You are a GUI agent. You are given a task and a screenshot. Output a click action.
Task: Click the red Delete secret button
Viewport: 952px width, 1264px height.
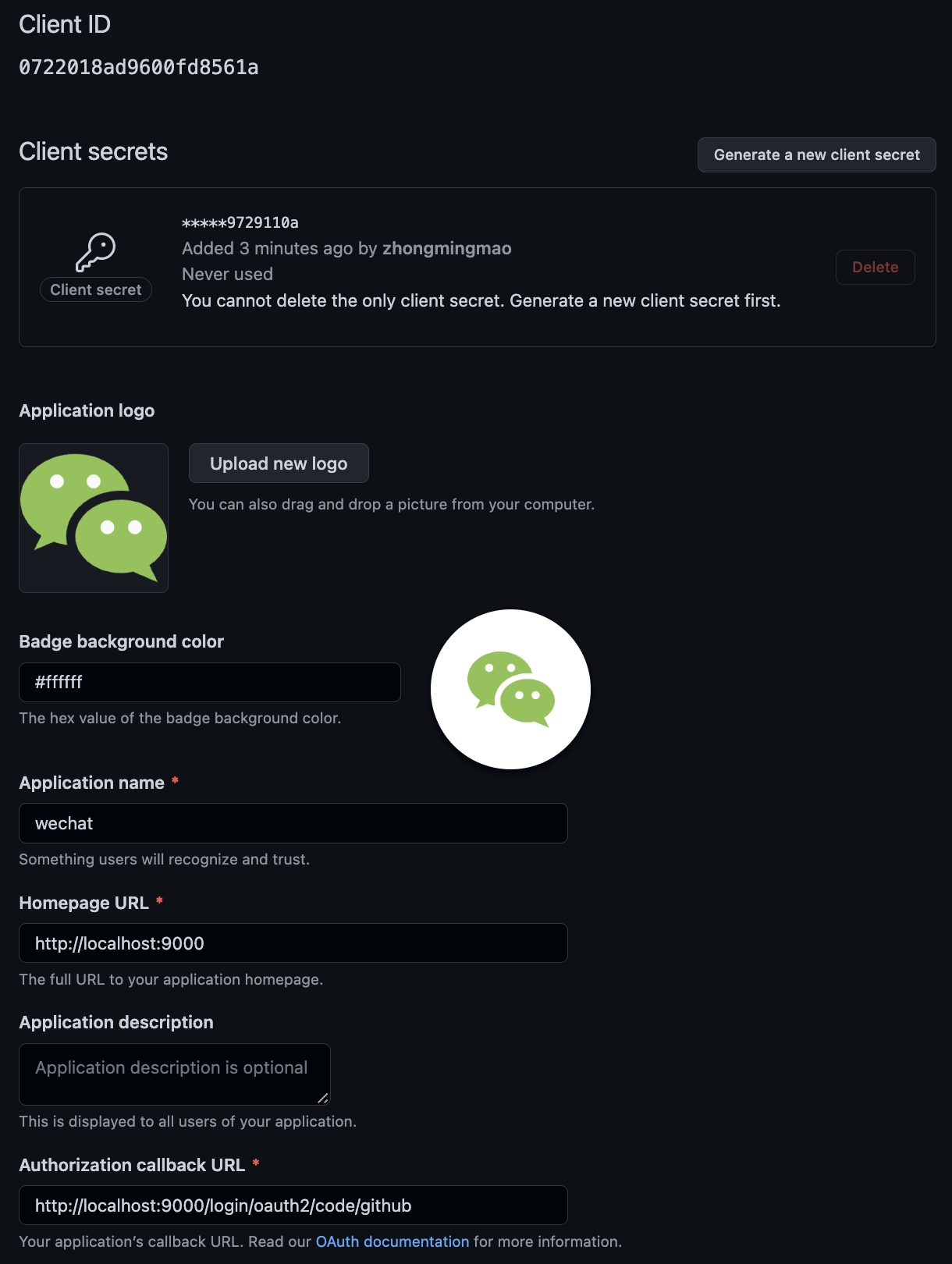(x=875, y=268)
